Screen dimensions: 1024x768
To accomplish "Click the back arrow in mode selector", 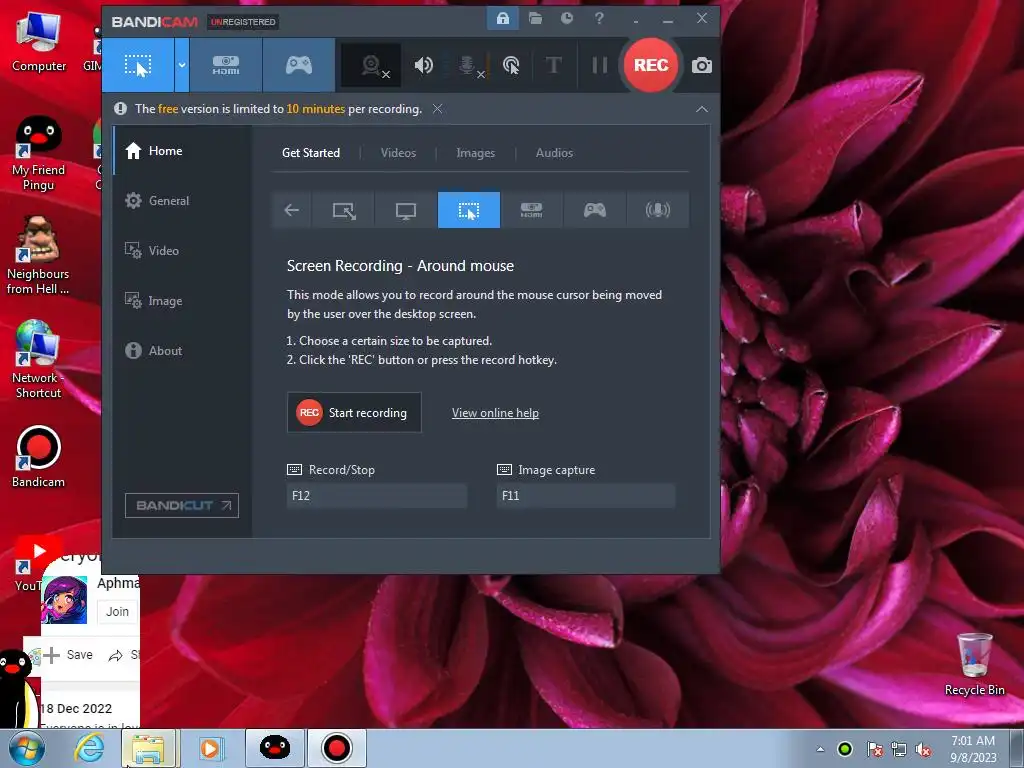I will click(x=292, y=210).
